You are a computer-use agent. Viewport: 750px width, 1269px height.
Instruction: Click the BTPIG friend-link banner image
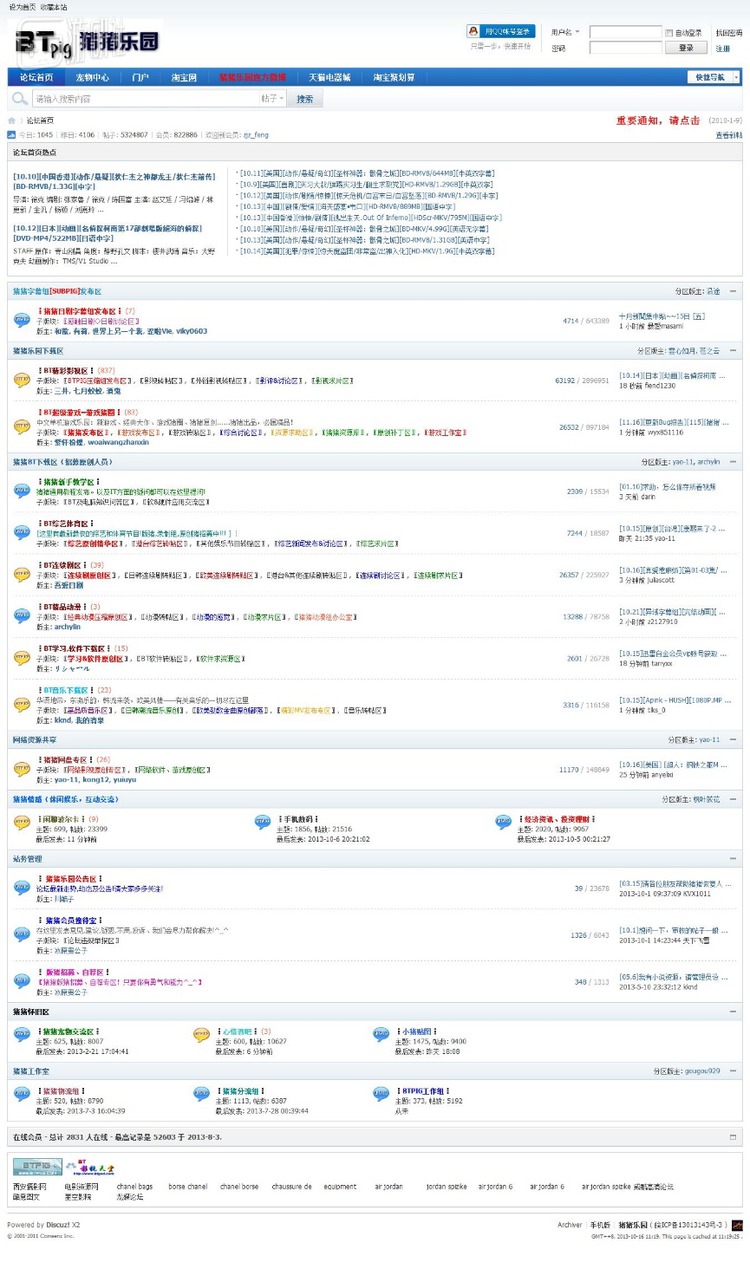tap(37, 1167)
